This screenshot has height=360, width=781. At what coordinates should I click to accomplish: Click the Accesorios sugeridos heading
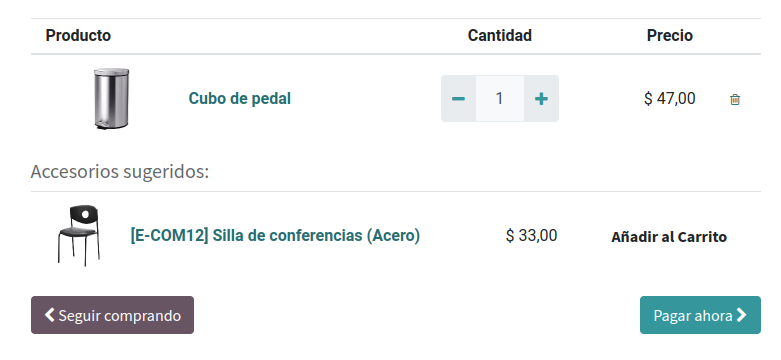(120, 171)
